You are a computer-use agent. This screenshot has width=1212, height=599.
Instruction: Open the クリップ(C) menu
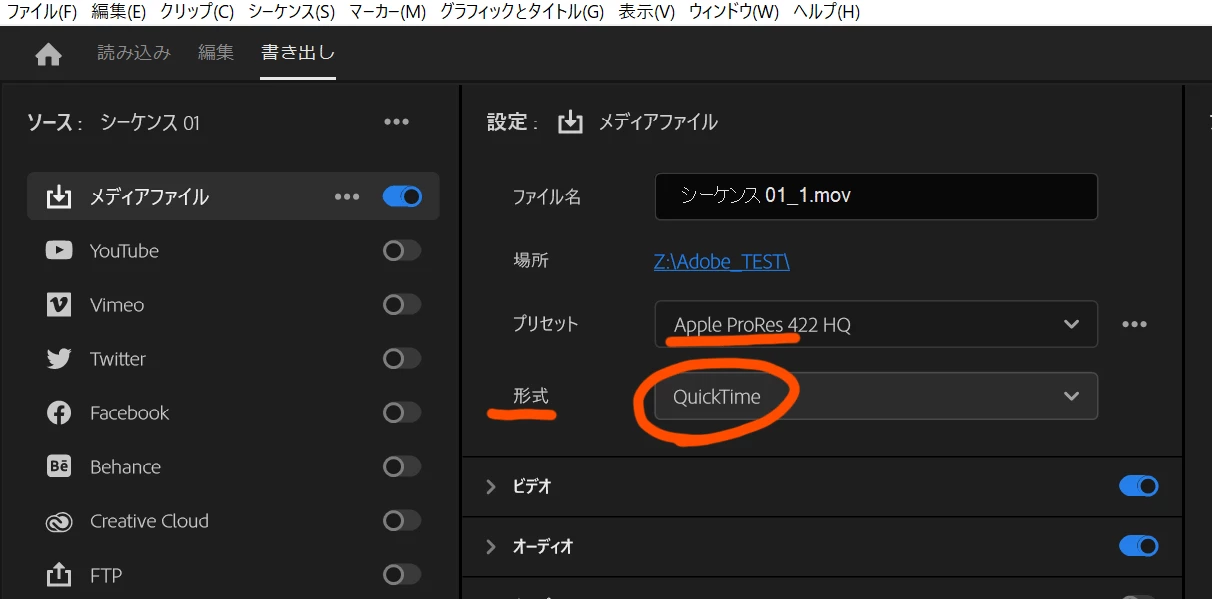click(x=197, y=12)
